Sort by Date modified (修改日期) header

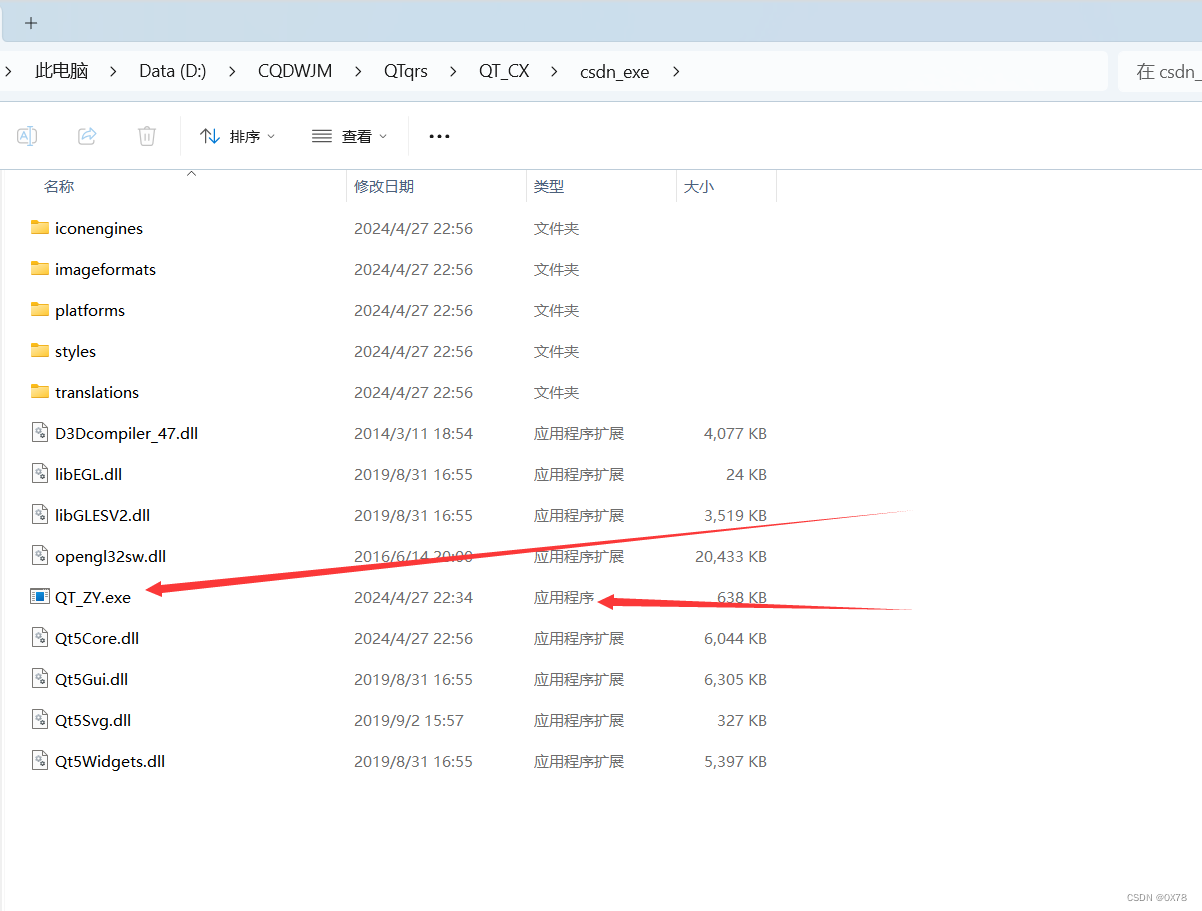click(384, 187)
